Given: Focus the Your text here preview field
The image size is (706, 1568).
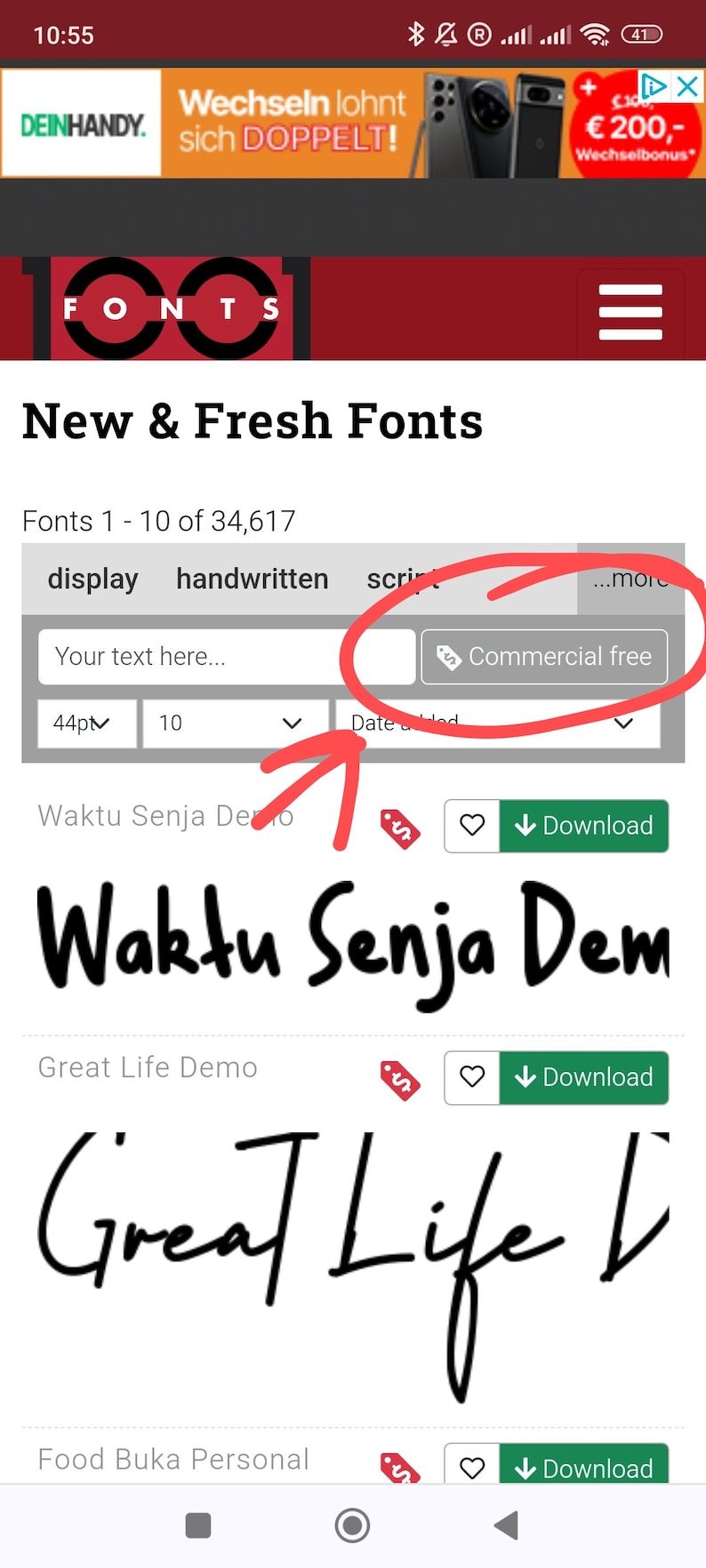Looking at the screenshot, I should point(227,657).
